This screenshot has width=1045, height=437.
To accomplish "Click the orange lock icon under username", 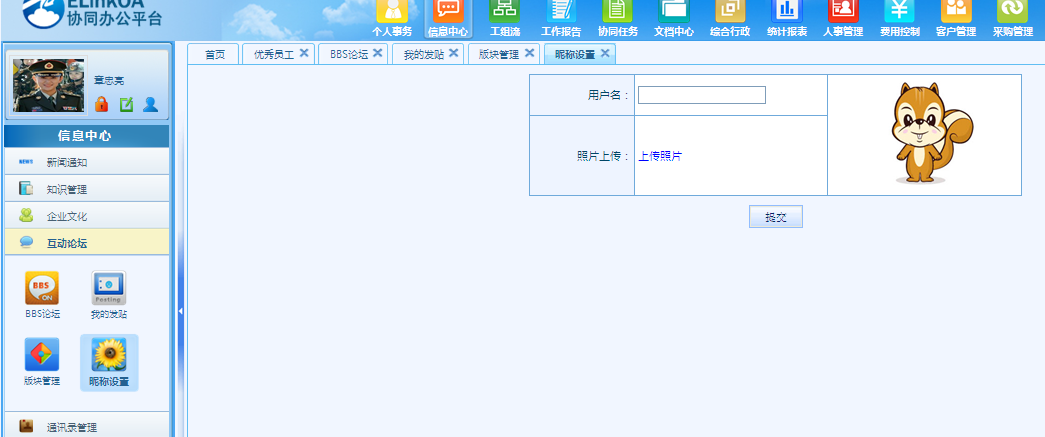I will click(101, 104).
